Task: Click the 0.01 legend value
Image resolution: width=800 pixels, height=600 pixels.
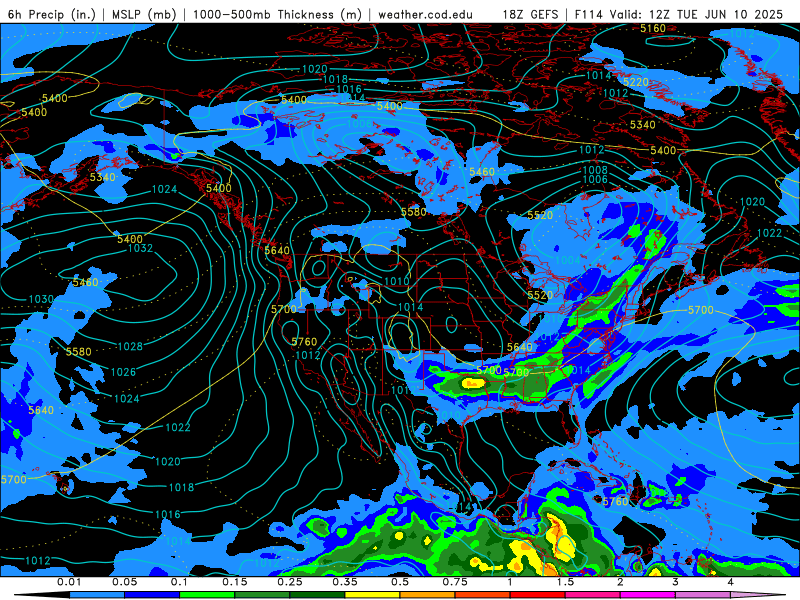Action: (x=69, y=582)
